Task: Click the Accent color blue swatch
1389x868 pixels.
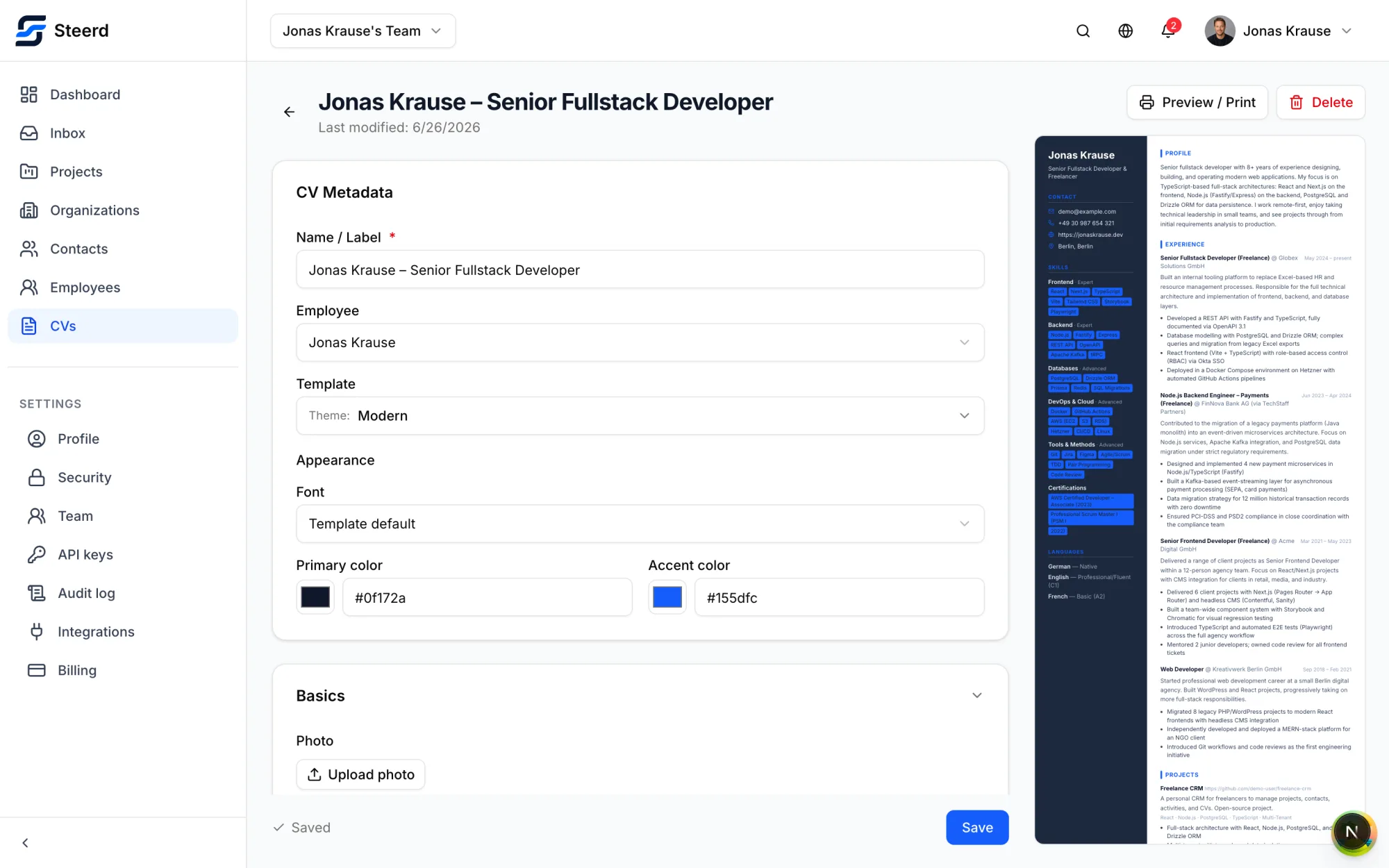Action: click(667, 597)
